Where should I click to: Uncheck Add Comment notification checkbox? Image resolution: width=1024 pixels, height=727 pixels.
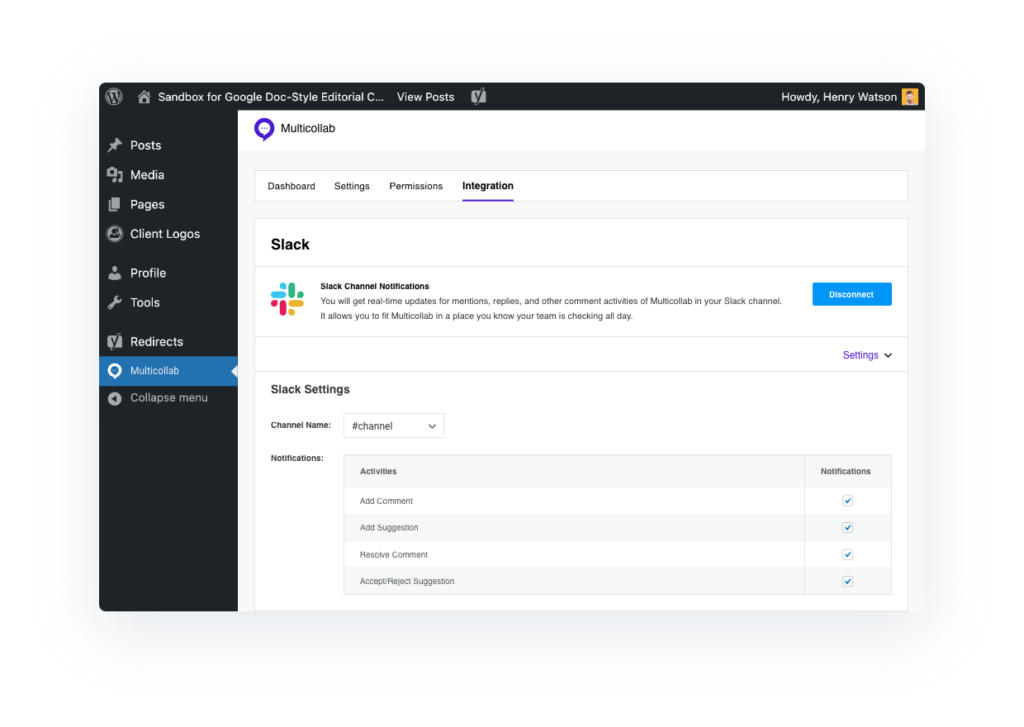pyautogui.click(x=848, y=501)
